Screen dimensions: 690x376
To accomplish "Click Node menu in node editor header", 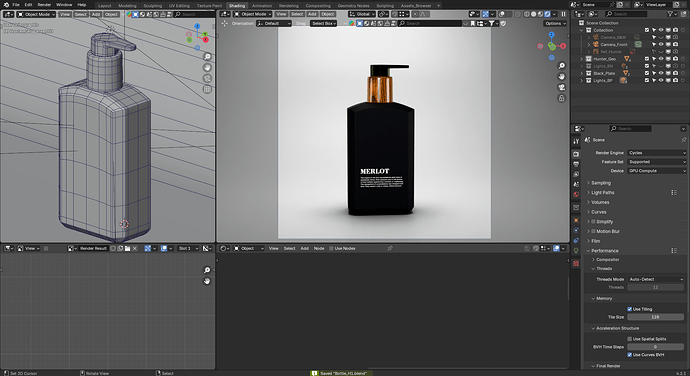I will (x=319, y=248).
